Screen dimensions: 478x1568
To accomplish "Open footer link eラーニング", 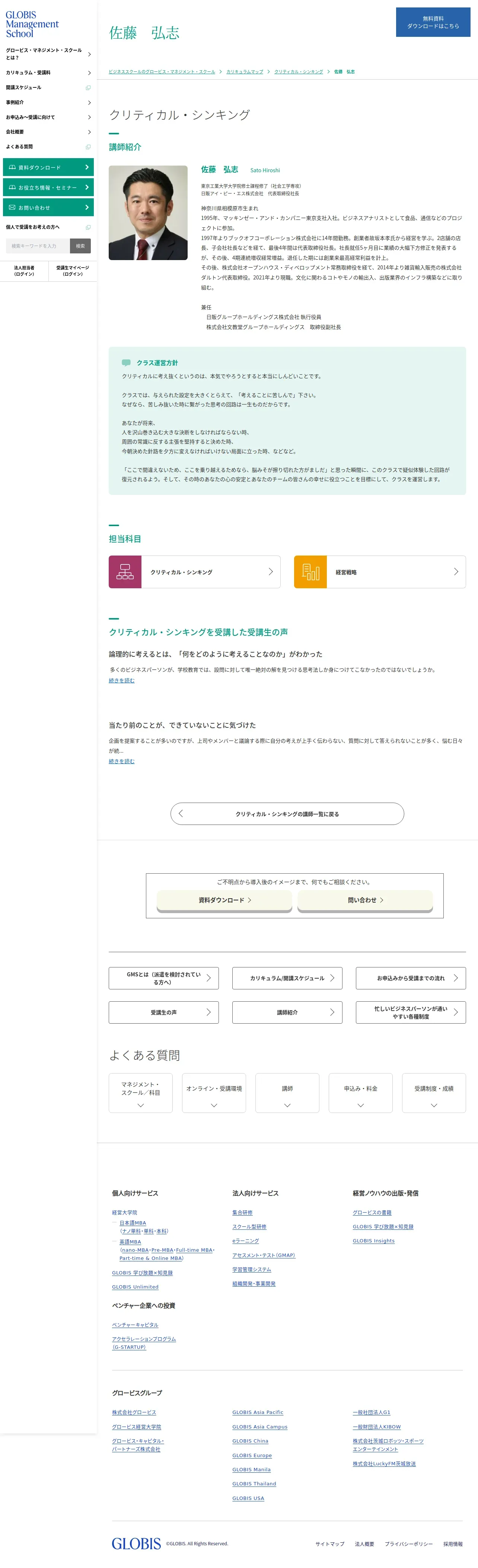I will pyautogui.click(x=245, y=1241).
